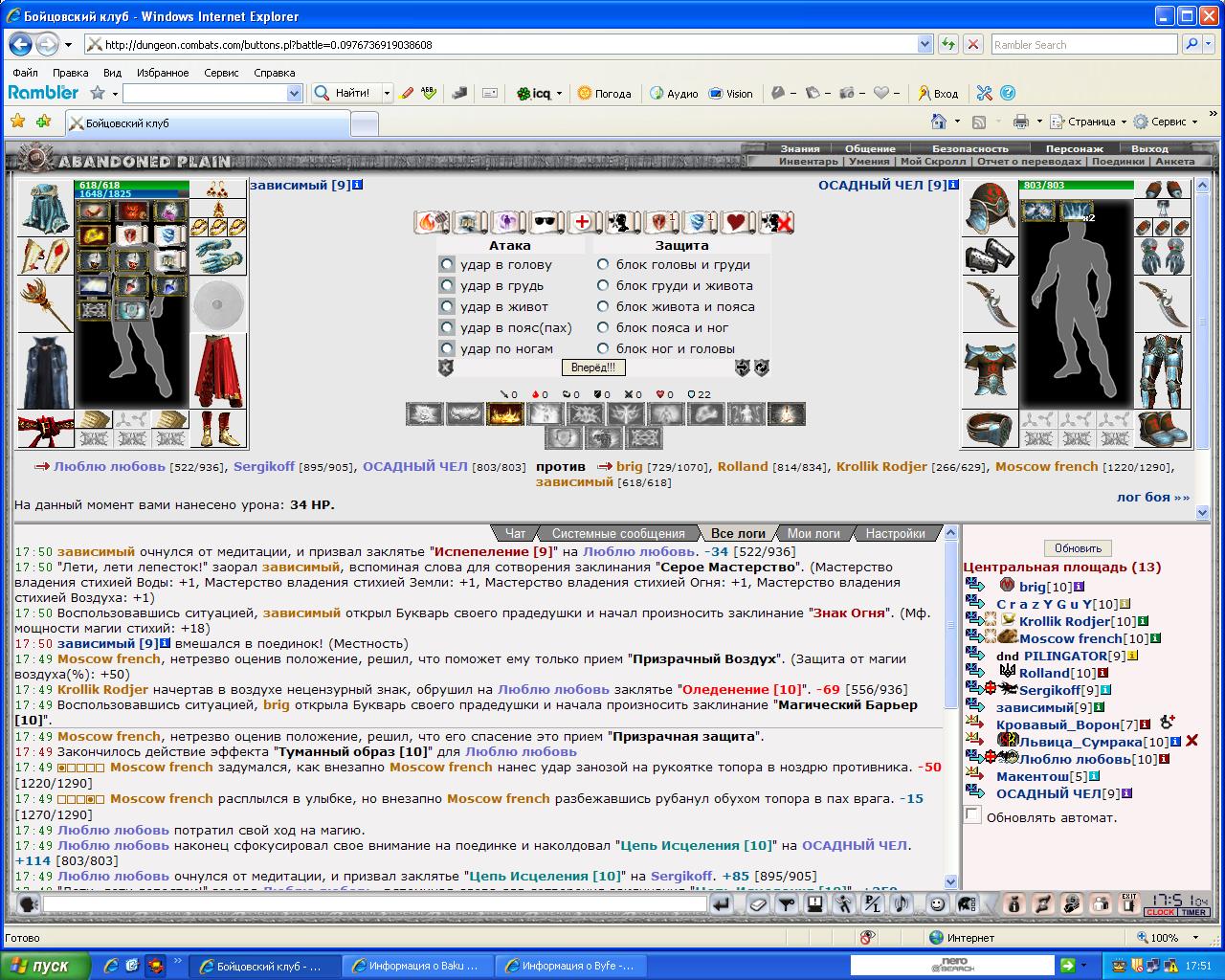
Task: Select defense блок головы и груди
Action: pos(603,264)
